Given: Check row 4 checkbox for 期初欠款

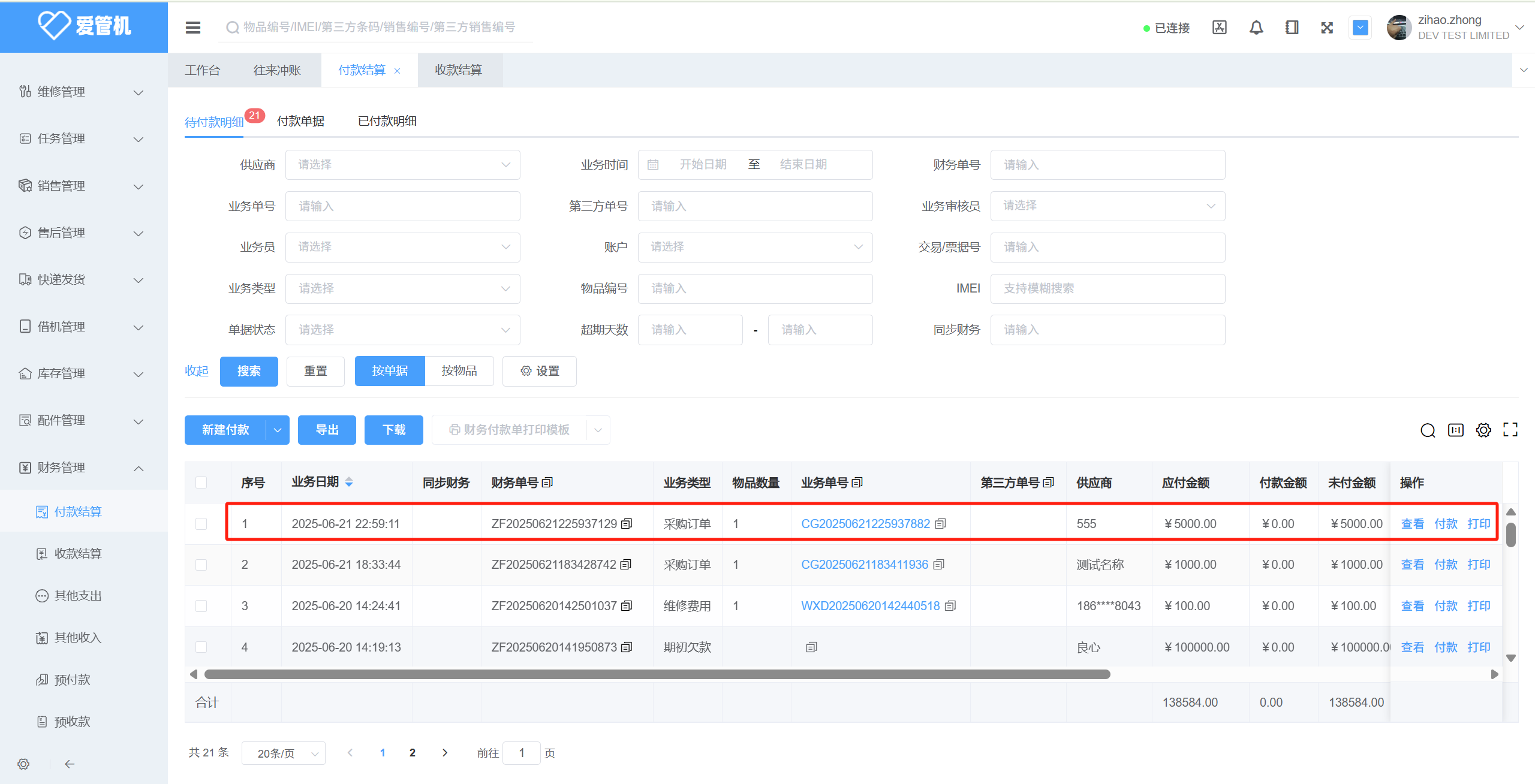Looking at the screenshot, I should click(201, 647).
